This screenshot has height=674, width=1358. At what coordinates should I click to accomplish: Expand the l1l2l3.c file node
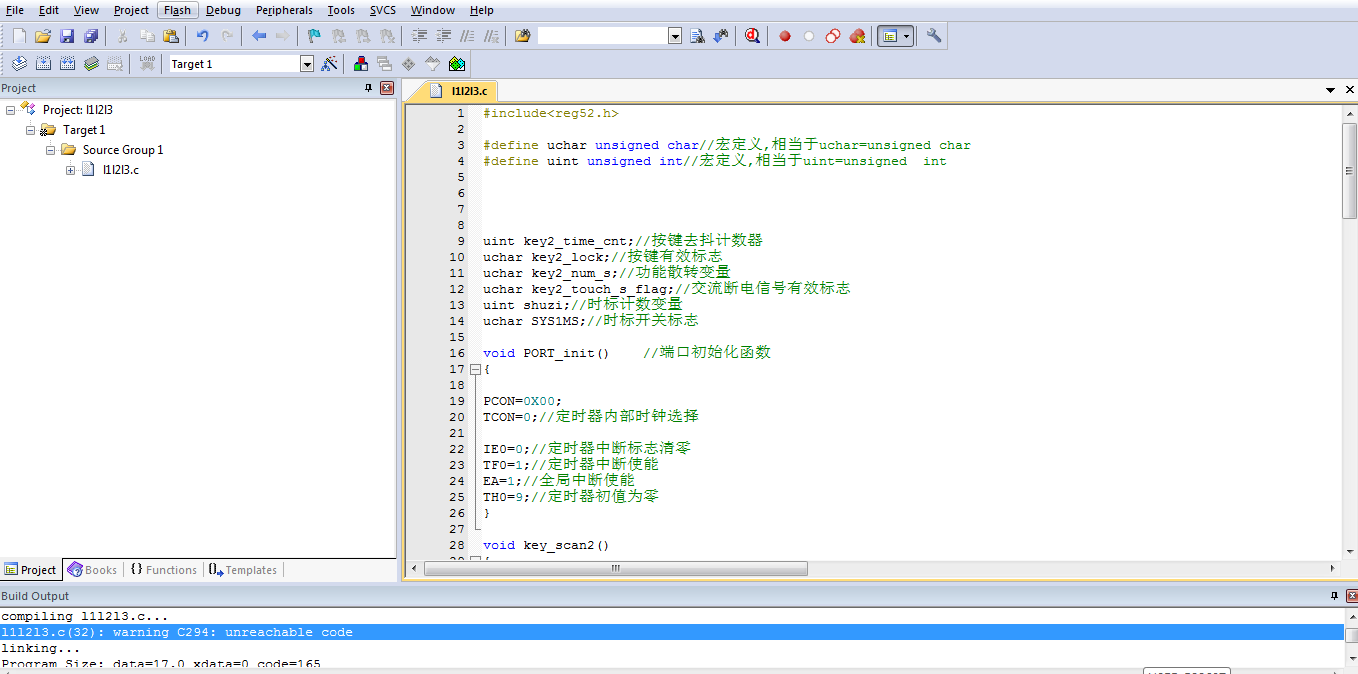point(71,170)
